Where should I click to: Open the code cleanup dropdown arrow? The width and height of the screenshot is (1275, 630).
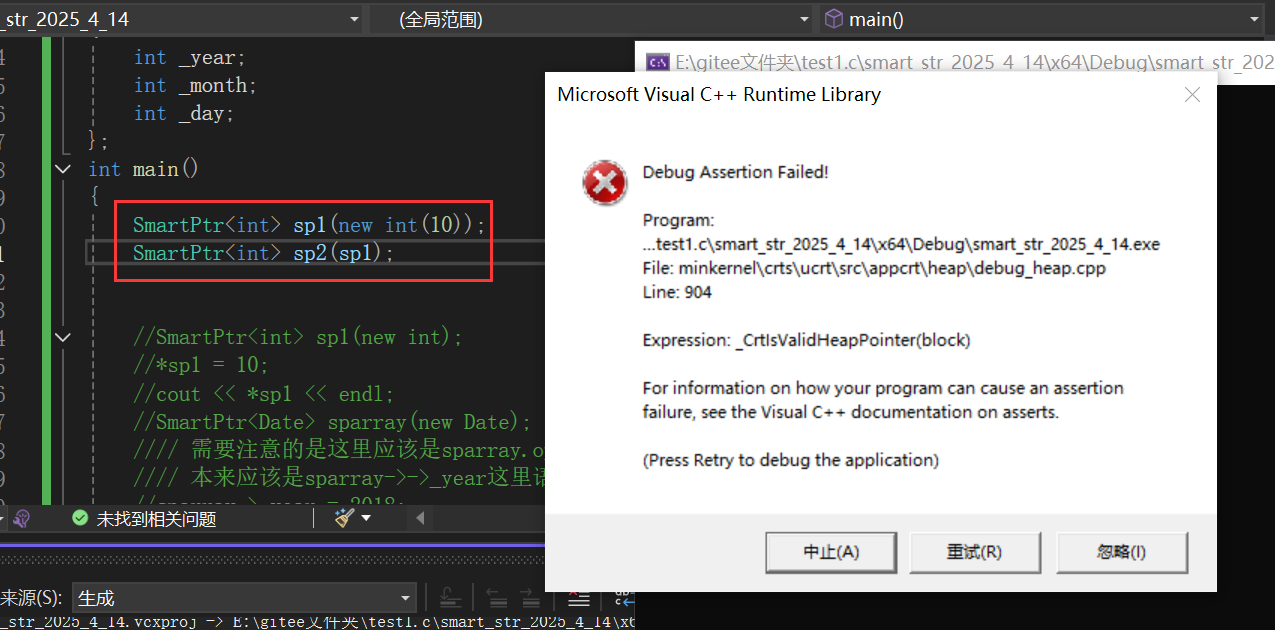(366, 518)
